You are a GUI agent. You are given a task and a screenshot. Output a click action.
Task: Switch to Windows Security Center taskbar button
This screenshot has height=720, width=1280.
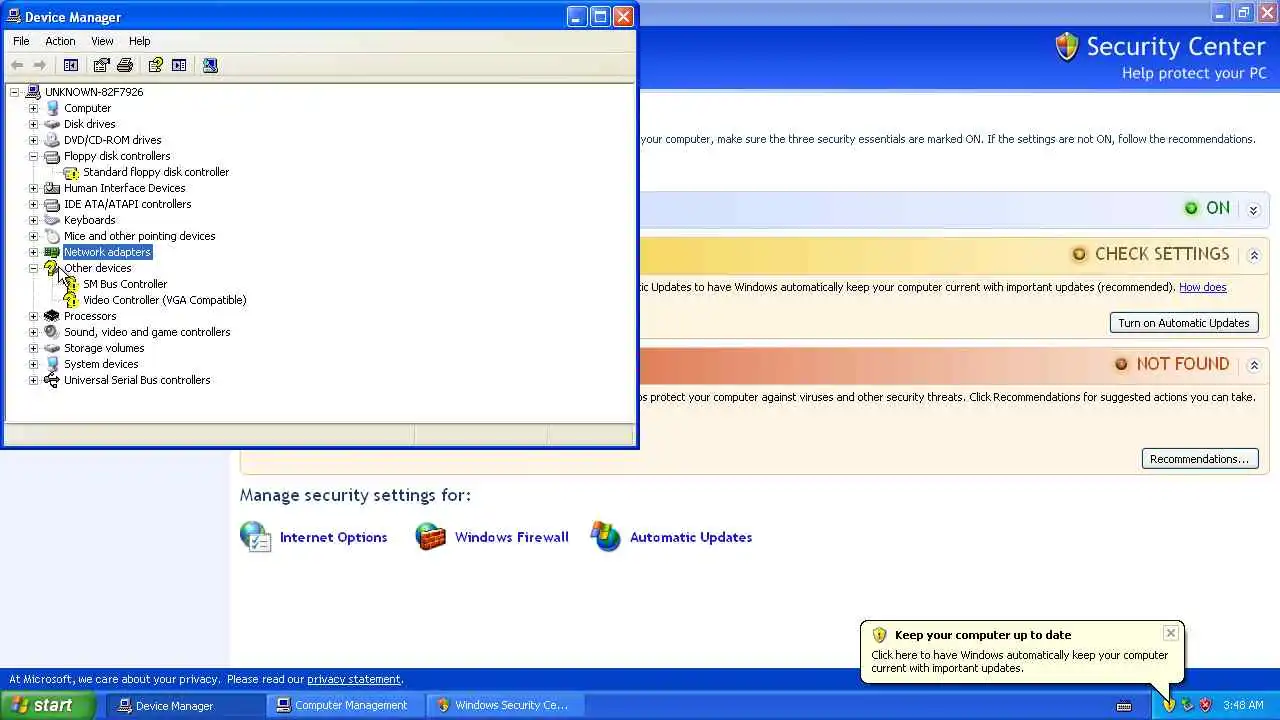[x=503, y=705]
